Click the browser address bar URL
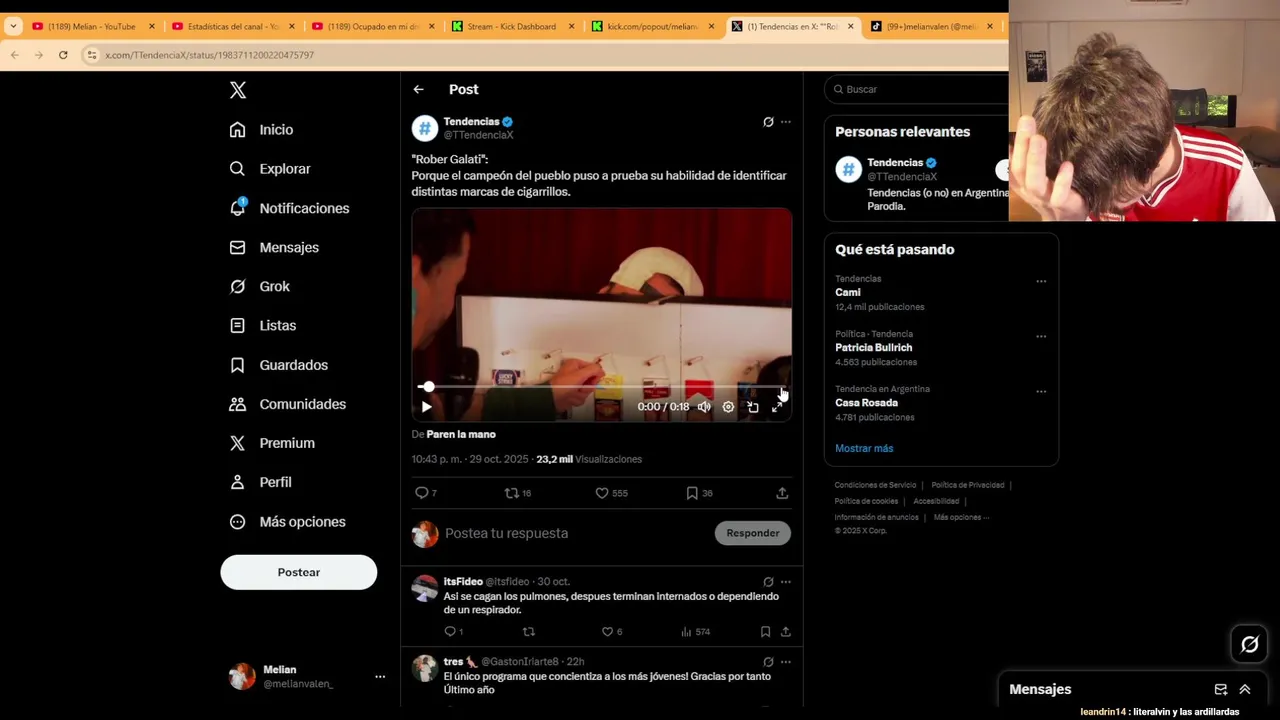Viewport: 1280px width, 720px height. point(210,55)
